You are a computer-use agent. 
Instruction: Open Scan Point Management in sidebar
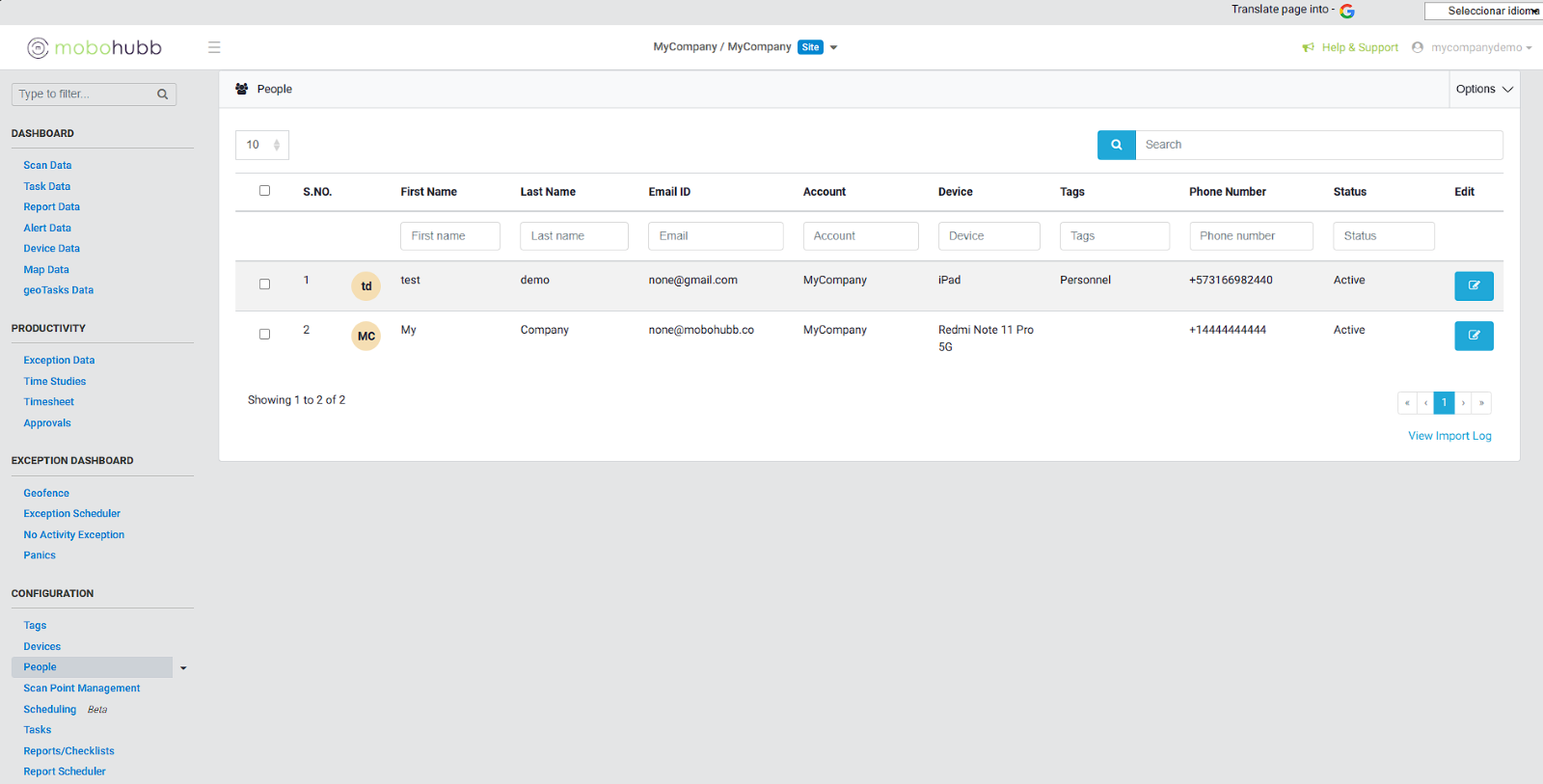(x=82, y=689)
